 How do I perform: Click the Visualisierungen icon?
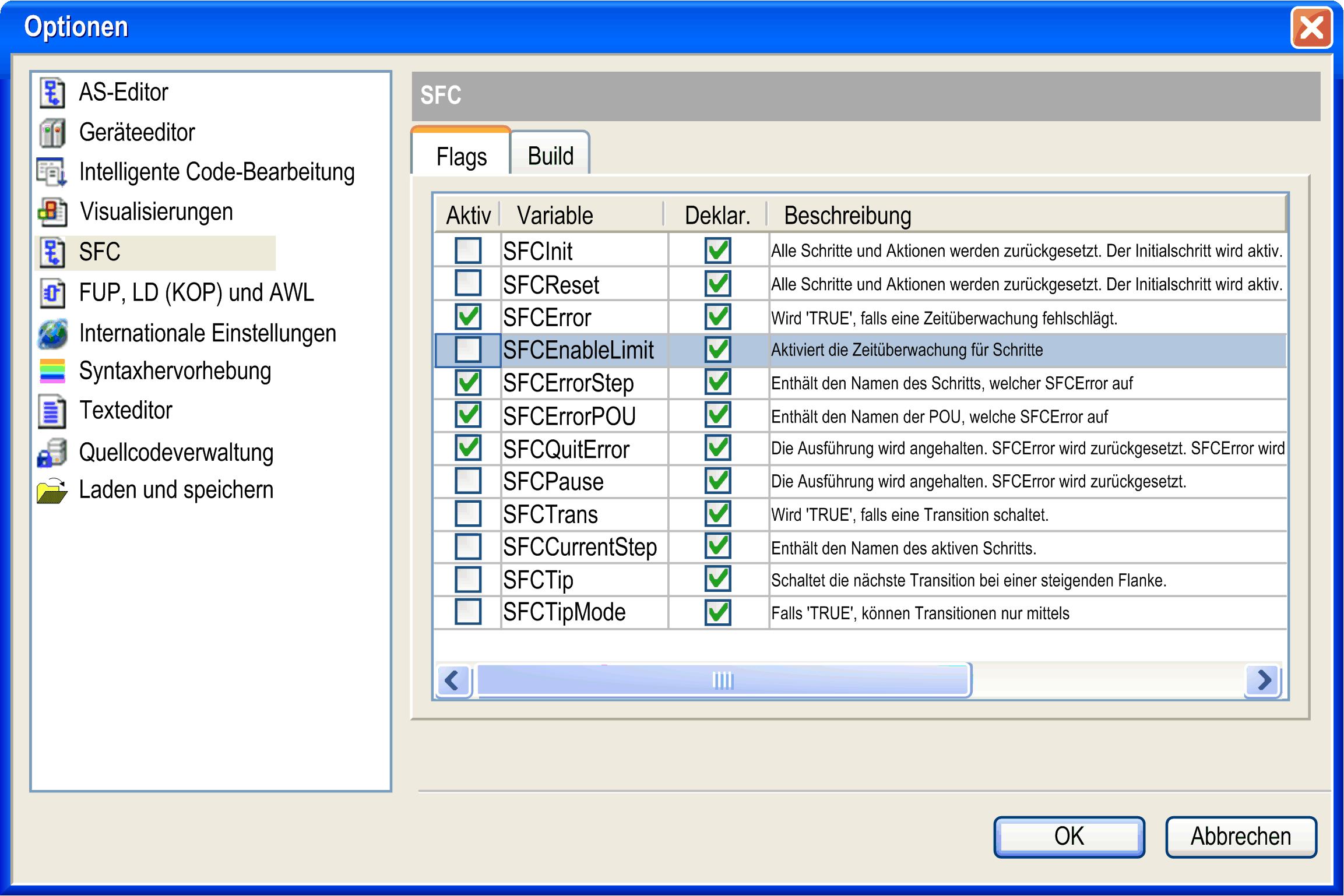click(x=52, y=212)
